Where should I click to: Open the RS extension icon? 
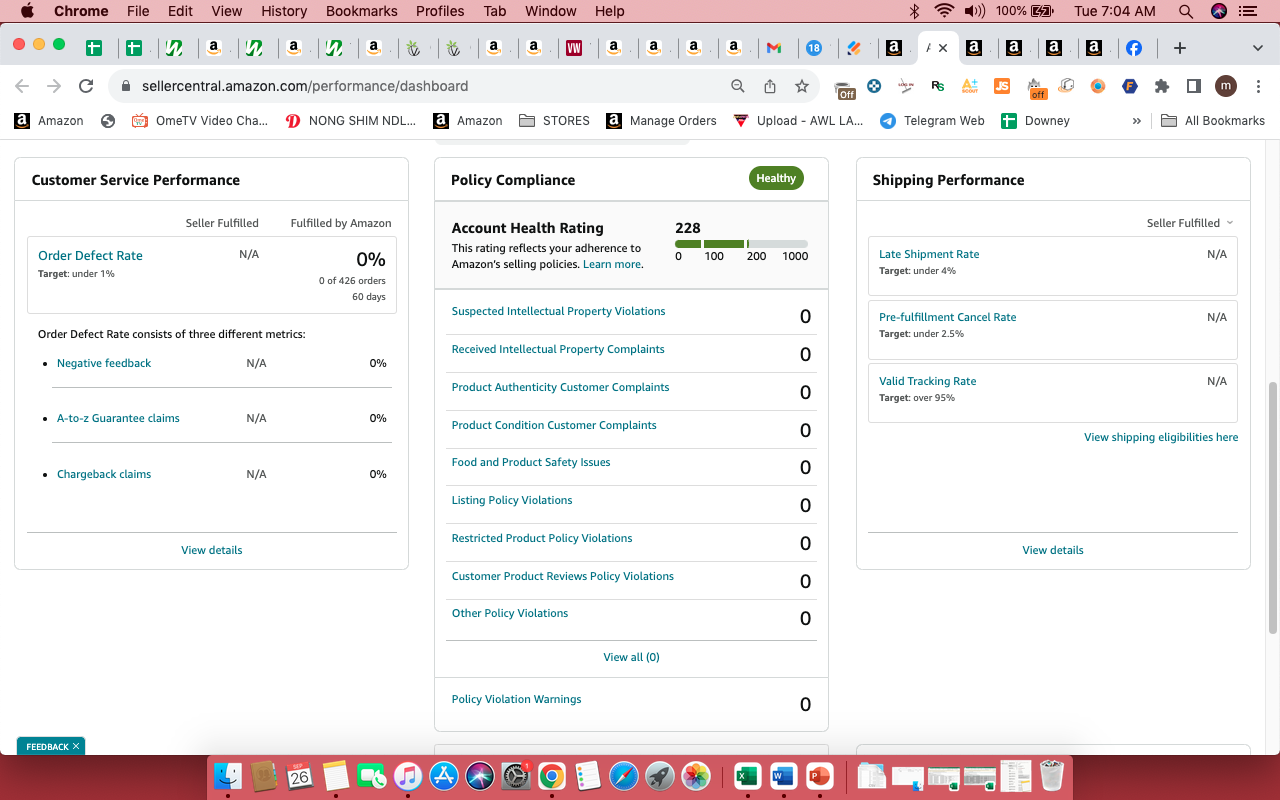click(938, 86)
